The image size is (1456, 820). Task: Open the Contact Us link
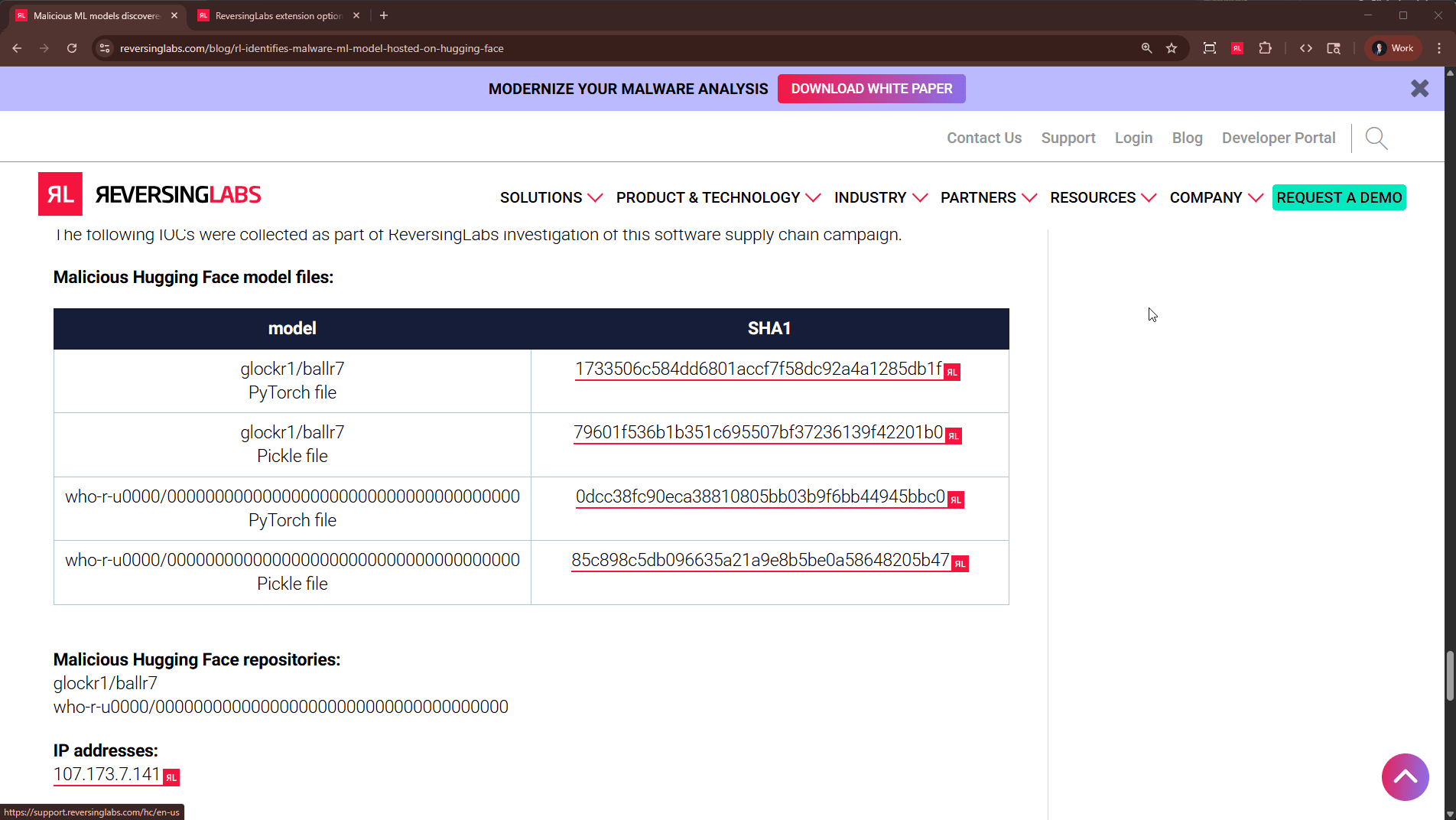click(984, 138)
